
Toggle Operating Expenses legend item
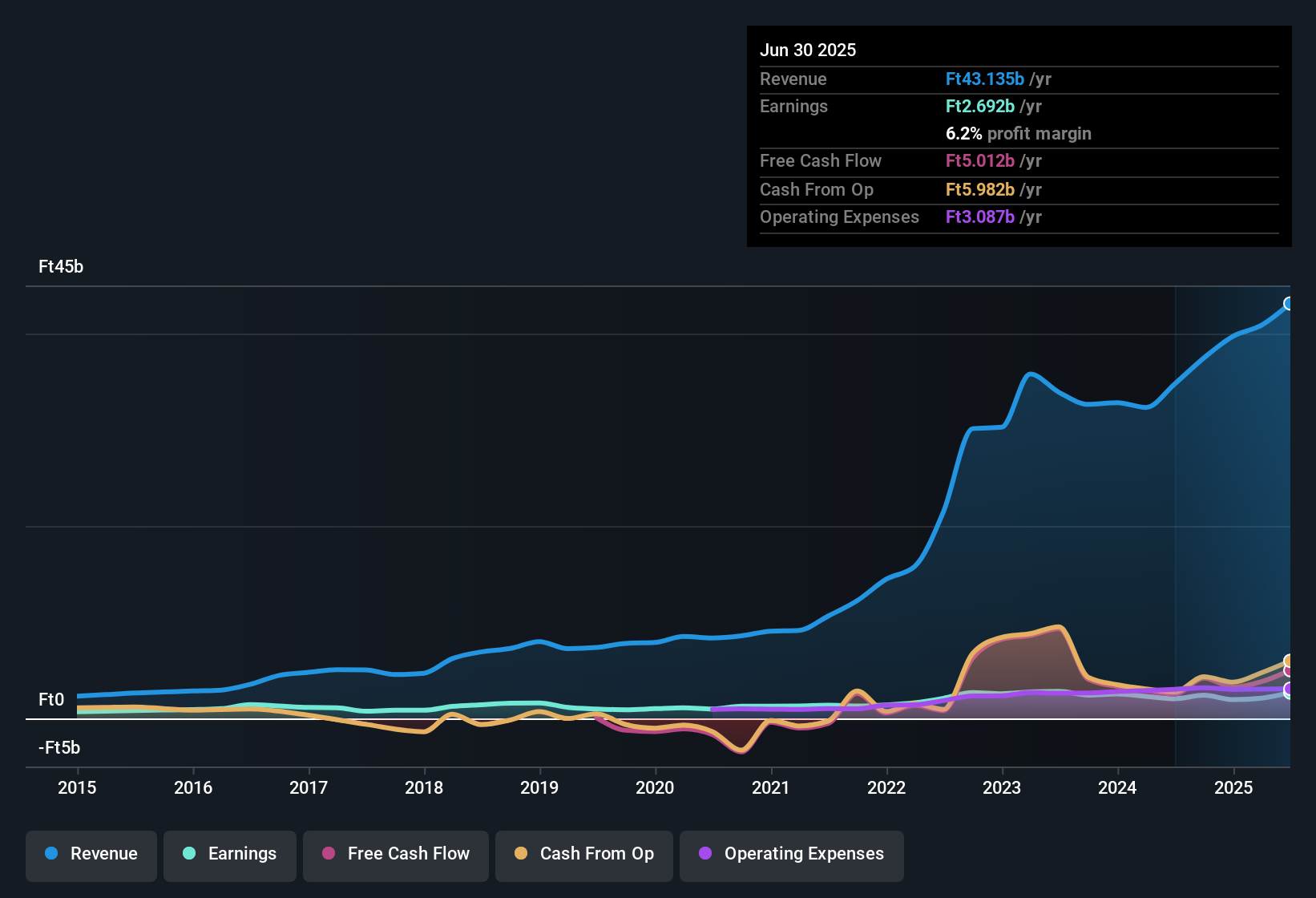(792, 855)
